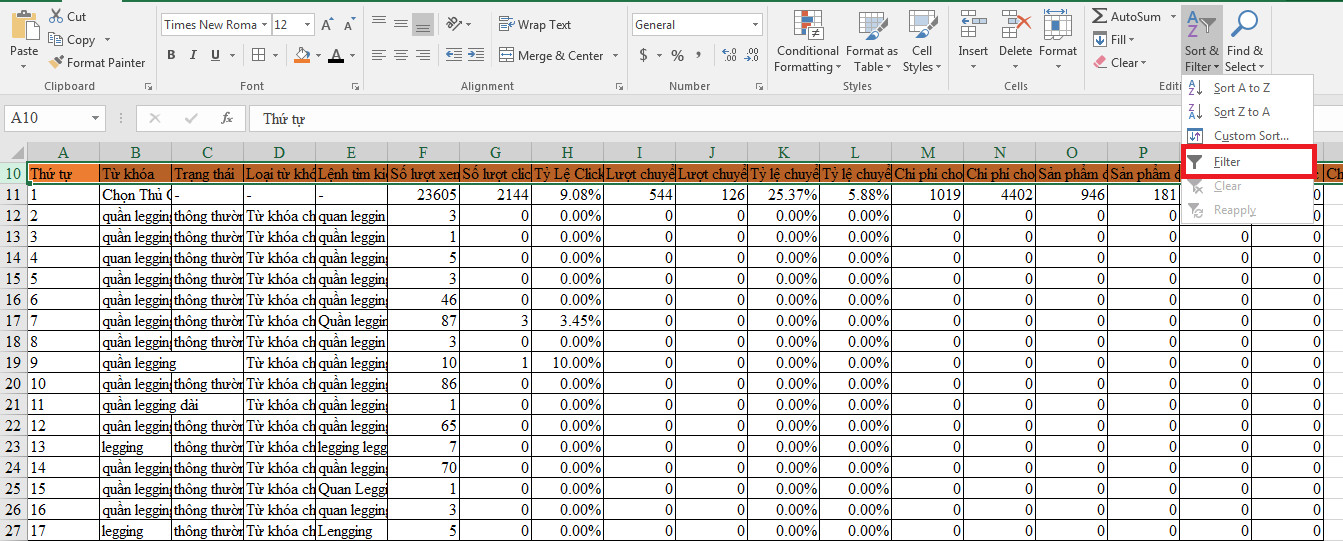Toggle Wrap Text for selected cells
The height and width of the screenshot is (541, 1343).
(x=535, y=25)
